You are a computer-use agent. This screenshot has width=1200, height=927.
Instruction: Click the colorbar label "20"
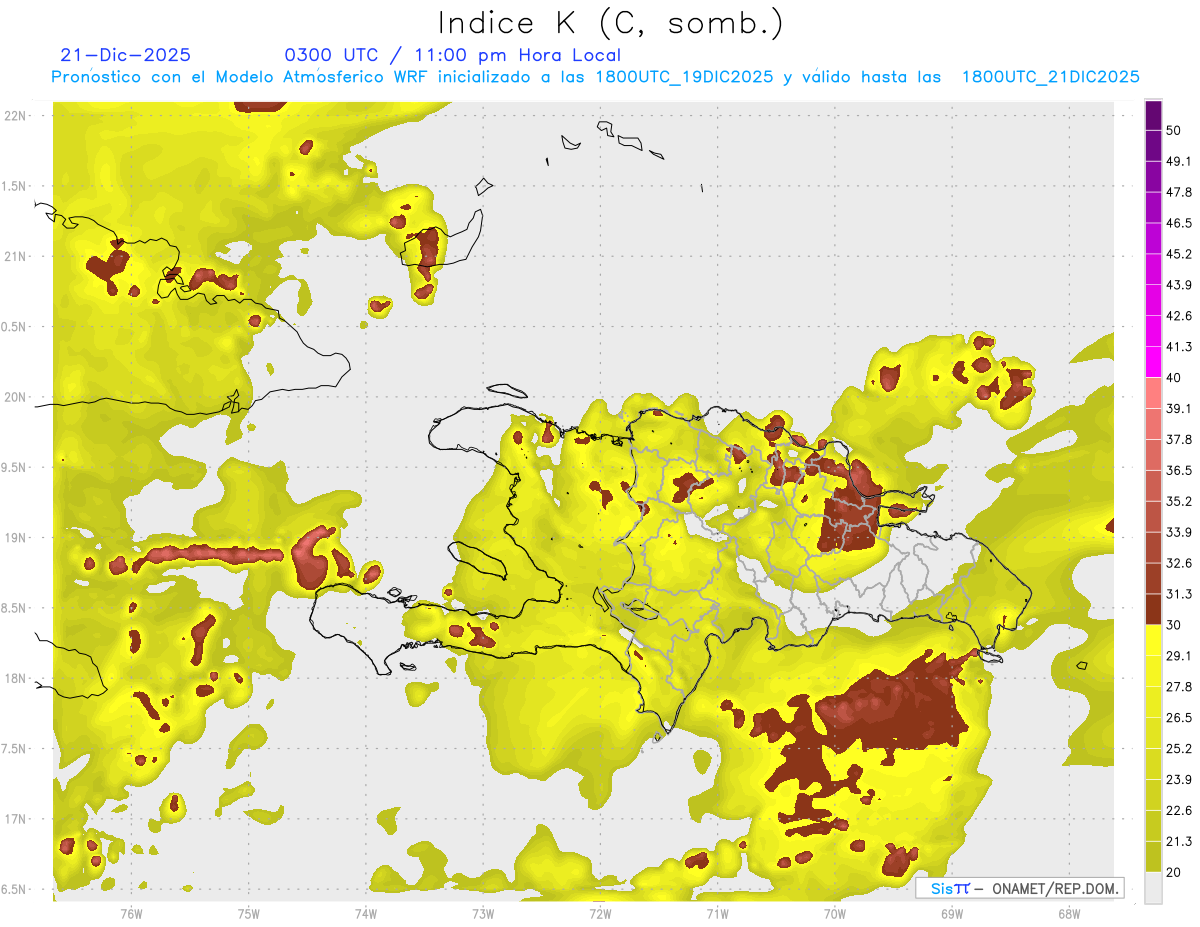1174,872
